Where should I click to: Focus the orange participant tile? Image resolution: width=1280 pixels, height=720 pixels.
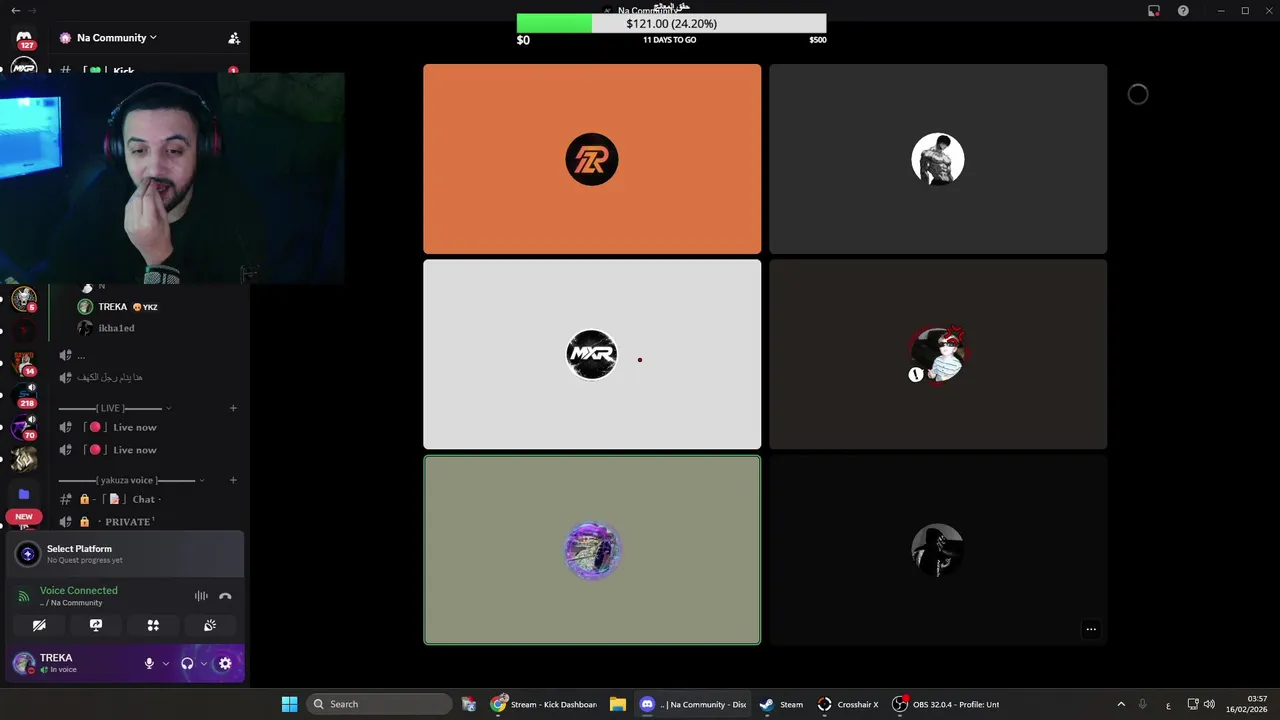point(592,159)
